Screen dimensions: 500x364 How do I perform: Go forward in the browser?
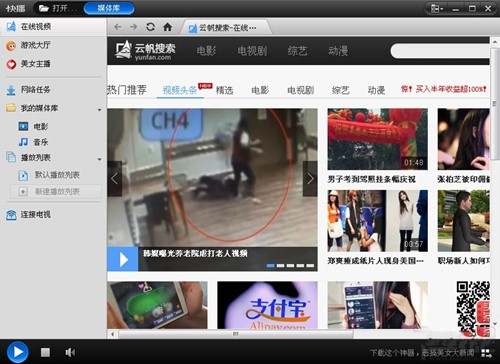(134, 27)
